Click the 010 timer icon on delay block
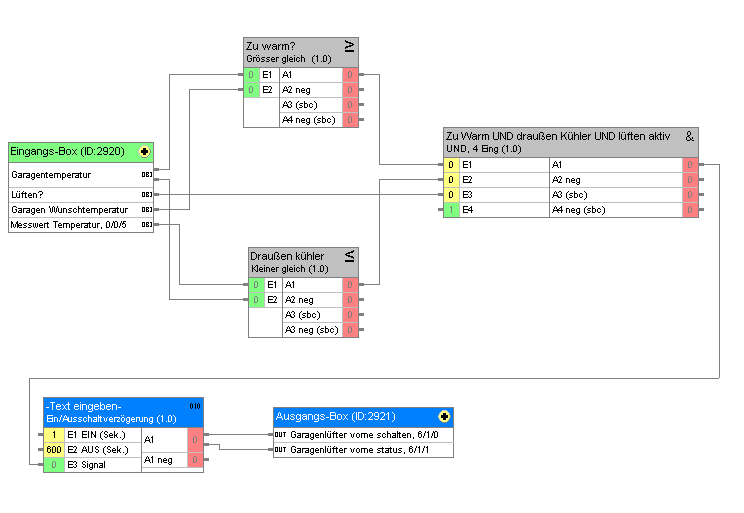The width and height of the screenshot is (744, 513). pyautogui.click(x=194, y=406)
